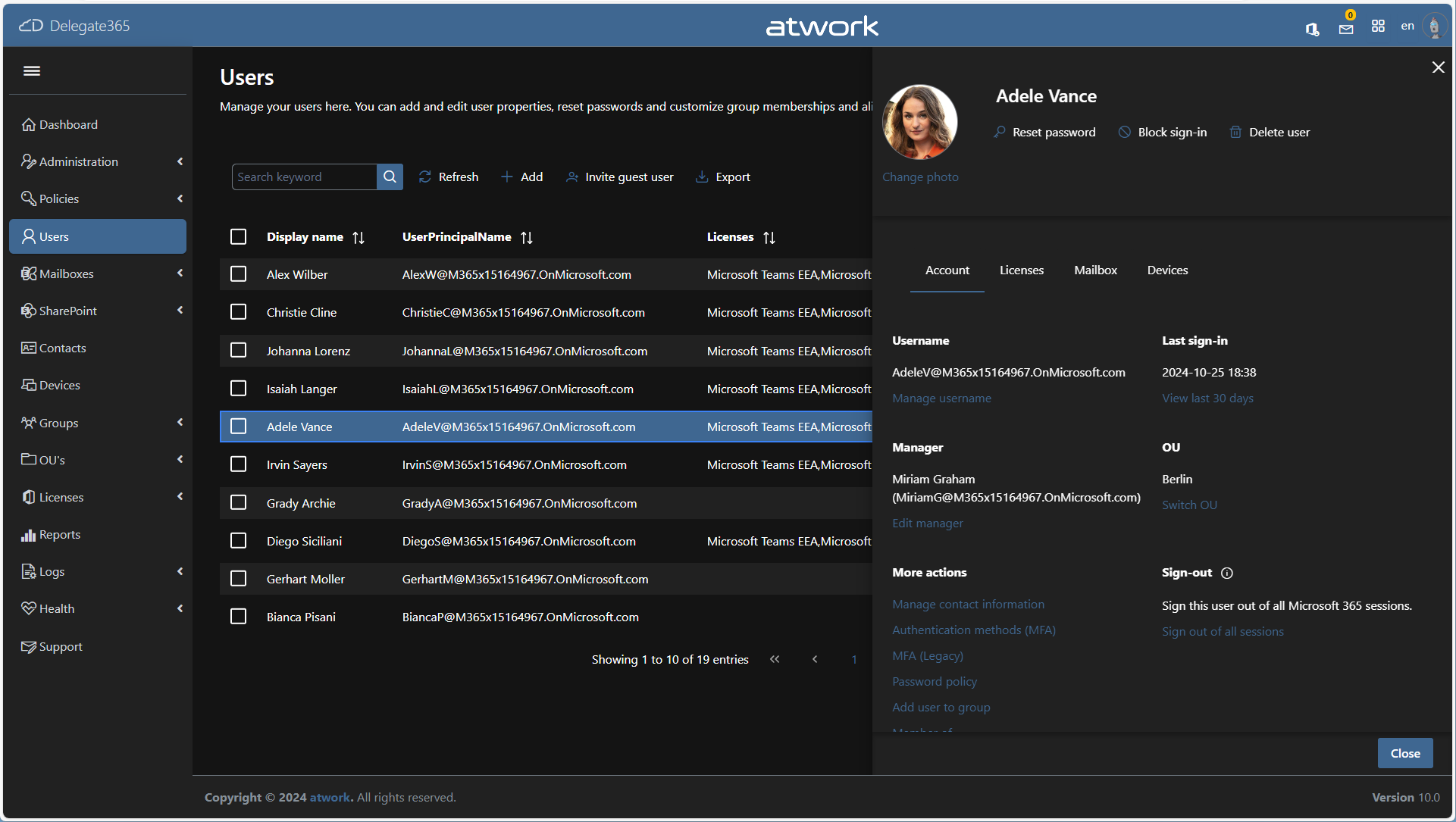
Task: Click the Administration sidebar icon
Action: coord(29,161)
